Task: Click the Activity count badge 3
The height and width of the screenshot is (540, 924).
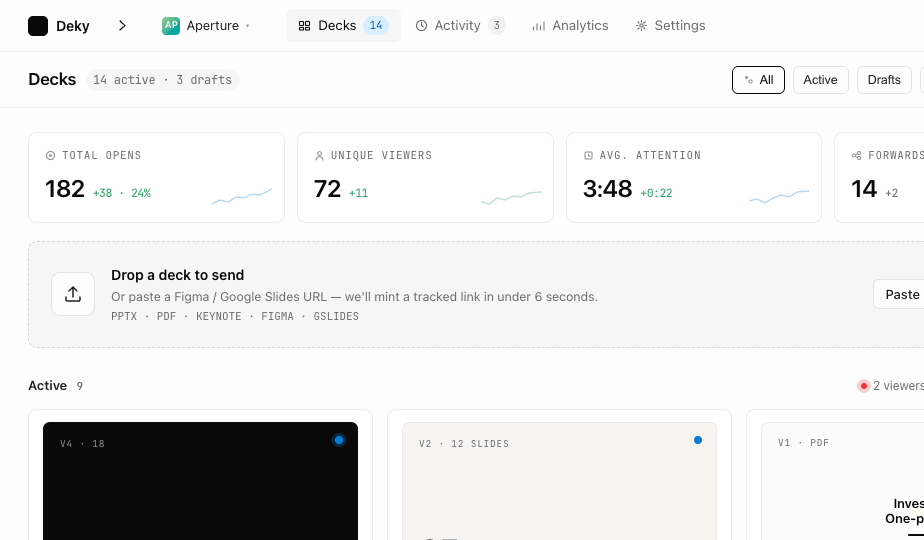Action: tap(497, 25)
